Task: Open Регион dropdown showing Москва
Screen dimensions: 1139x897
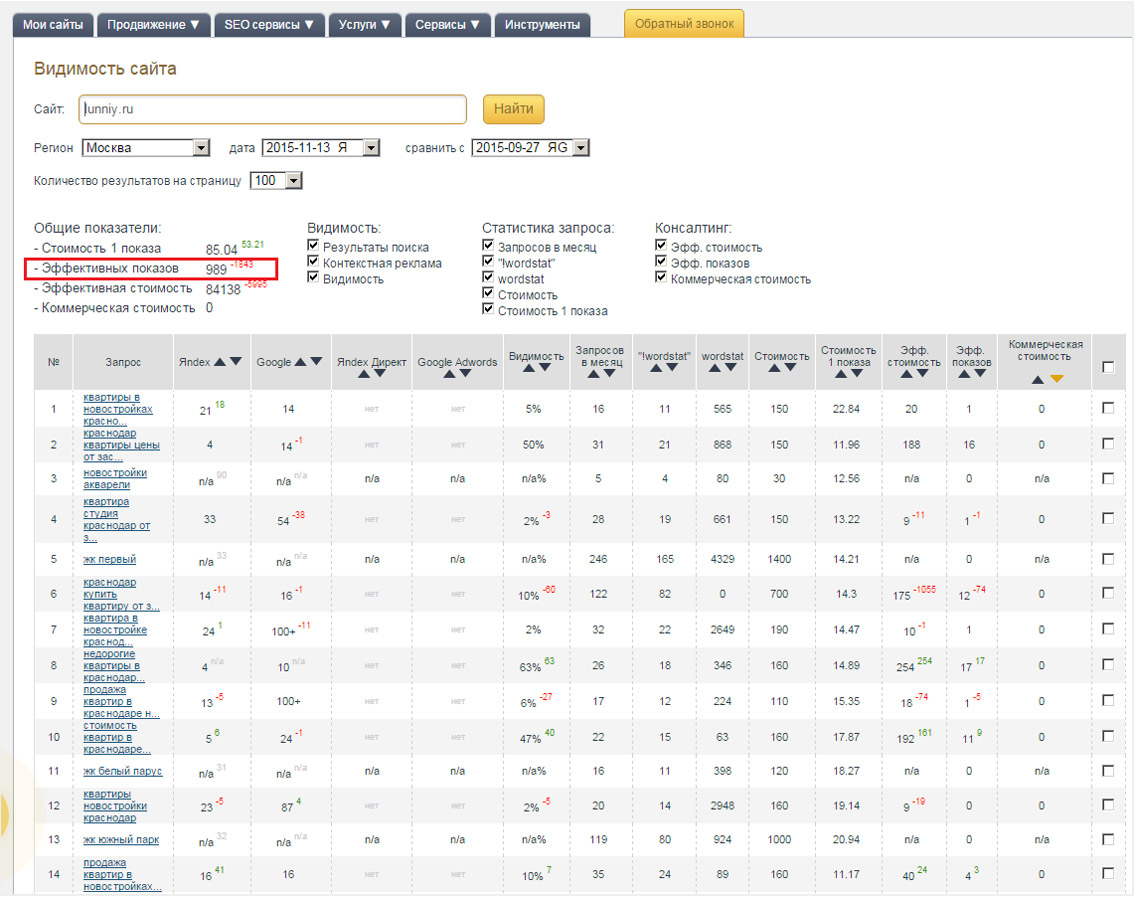Action: (x=146, y=148)
